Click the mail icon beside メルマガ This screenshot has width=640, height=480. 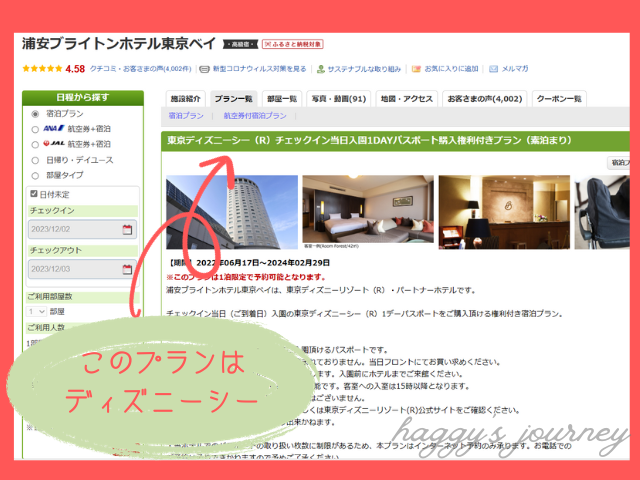[x=493, y=69]
